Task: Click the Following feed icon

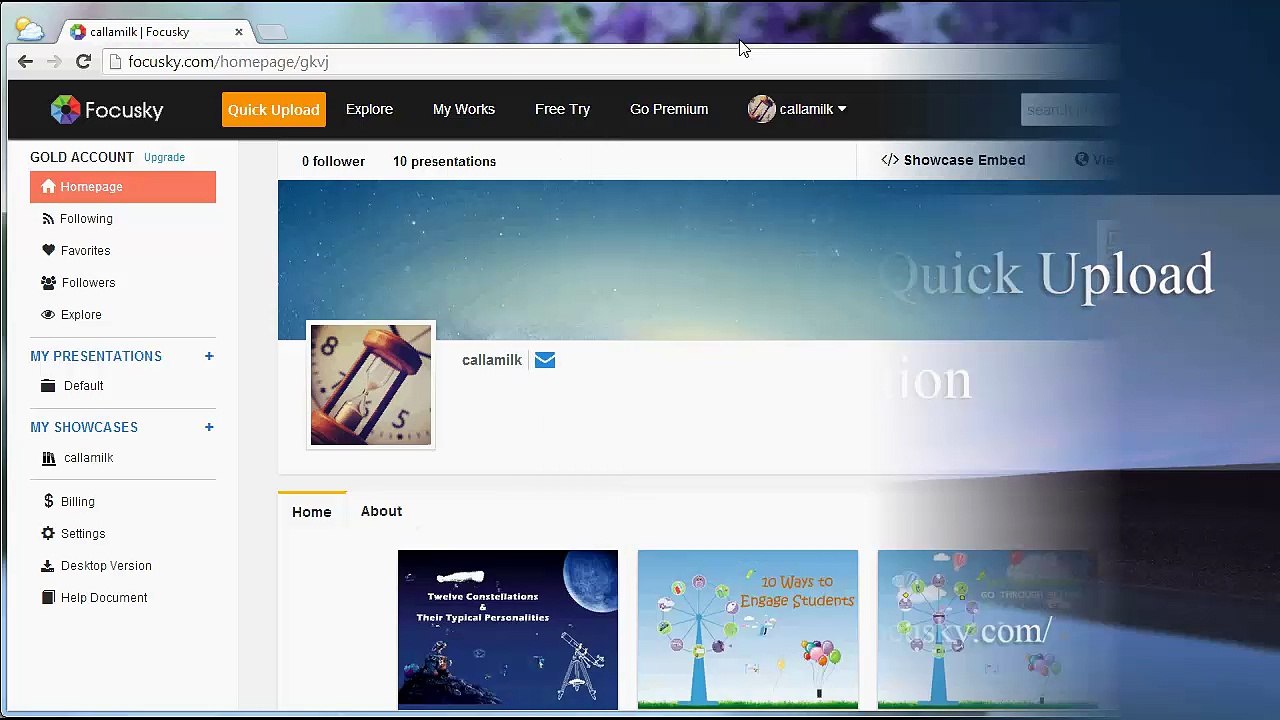Action: point(48,219)
